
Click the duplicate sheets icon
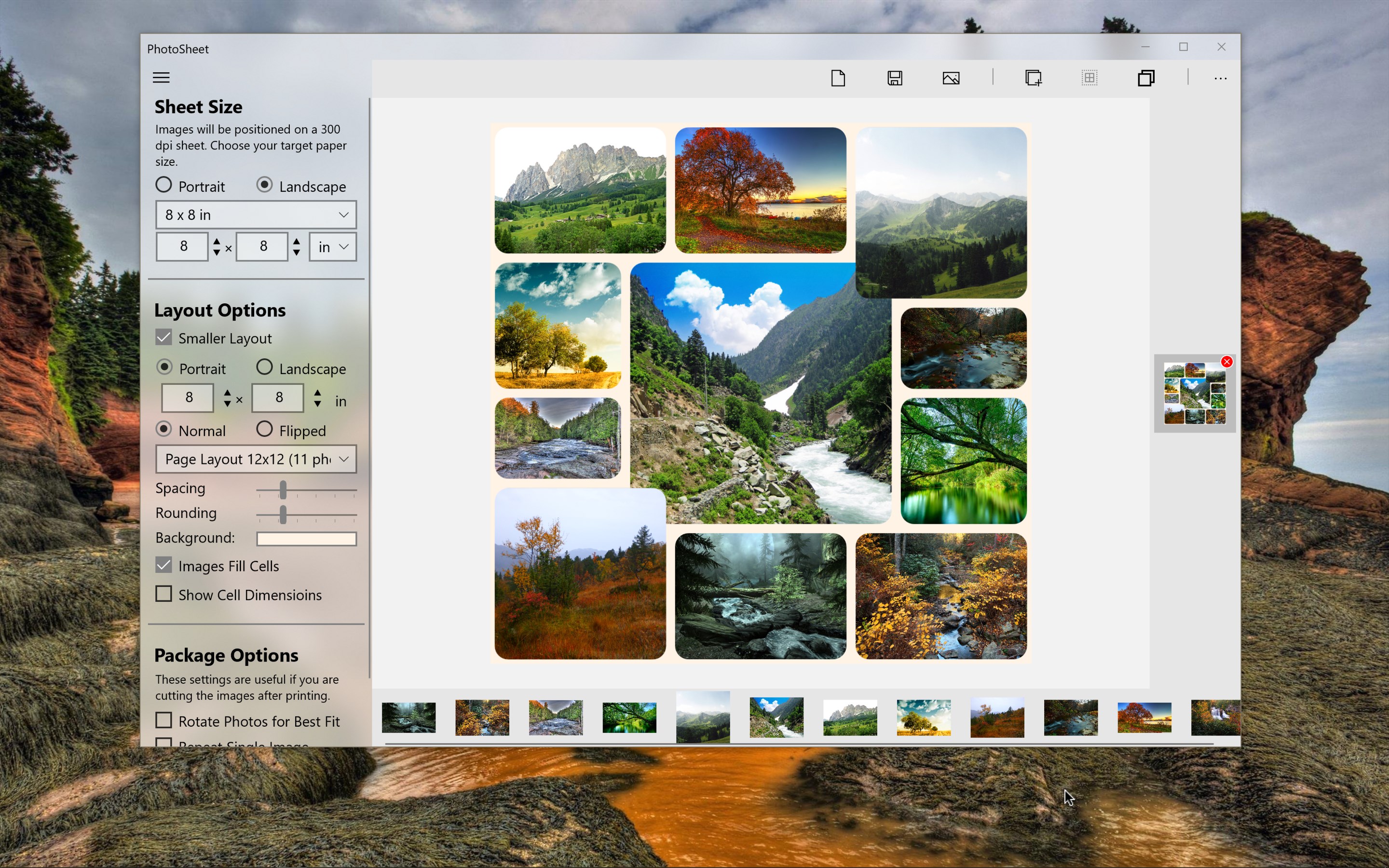pyautogui.click(x=1145, y=78)
